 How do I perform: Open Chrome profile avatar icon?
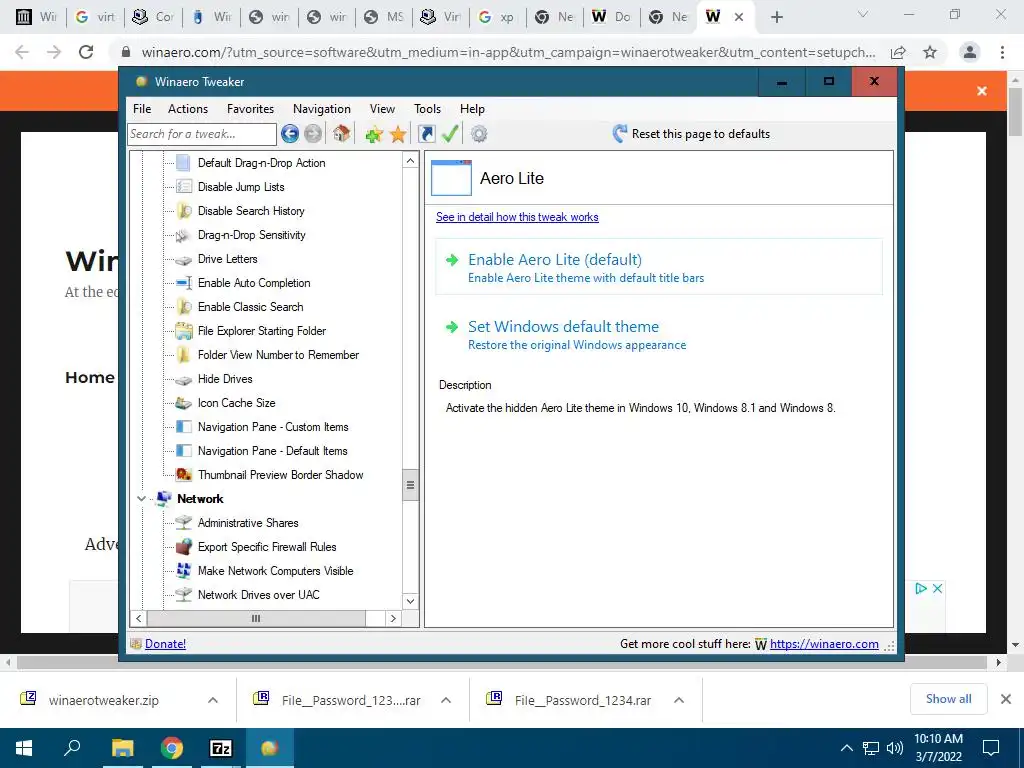tap(970, 52)
